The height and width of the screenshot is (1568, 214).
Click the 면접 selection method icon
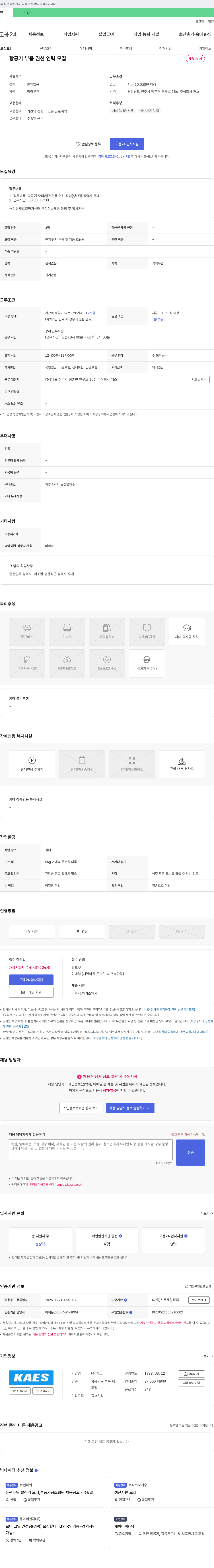[x=82, y=931]
